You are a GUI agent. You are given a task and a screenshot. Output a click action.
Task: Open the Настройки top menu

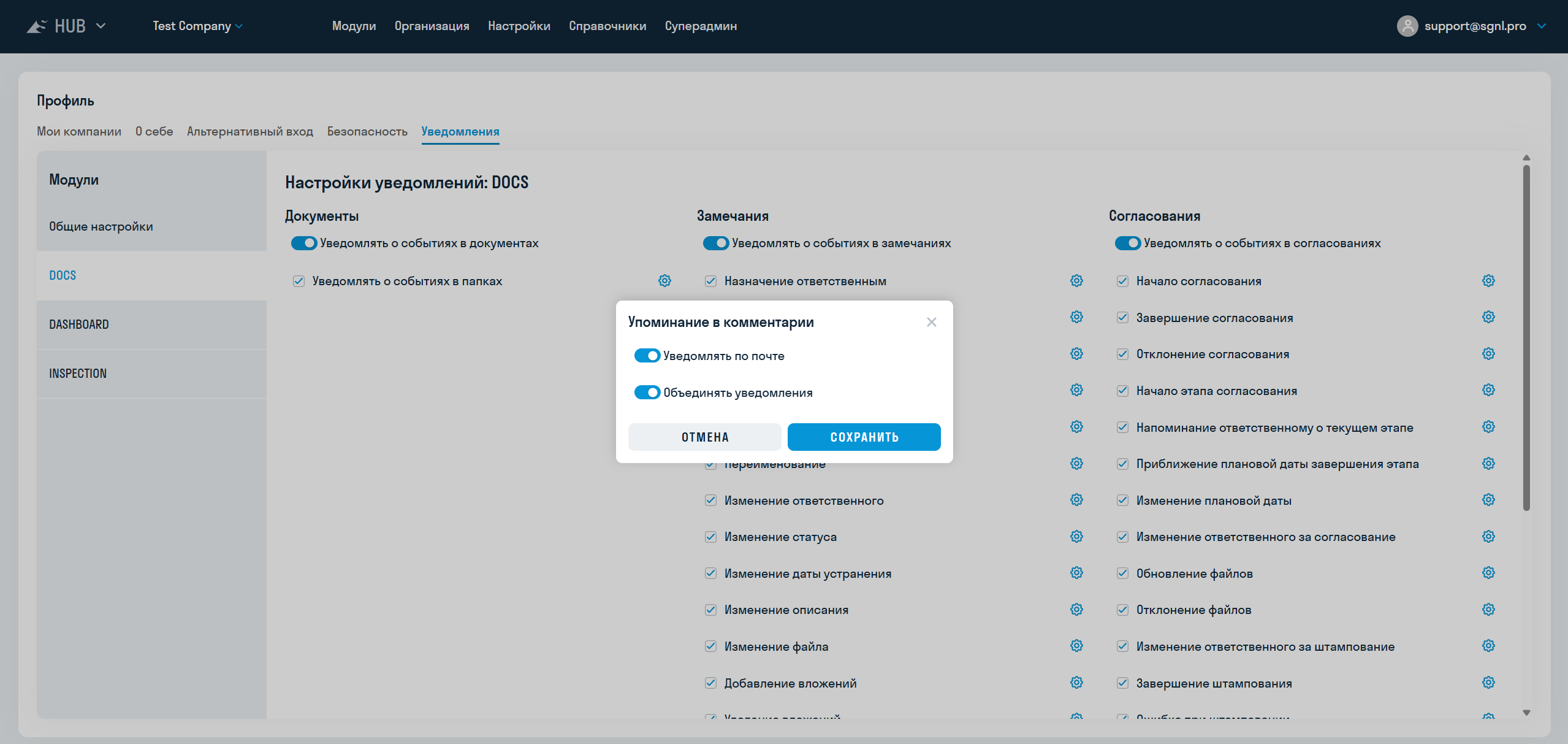(x=519, y=26)
